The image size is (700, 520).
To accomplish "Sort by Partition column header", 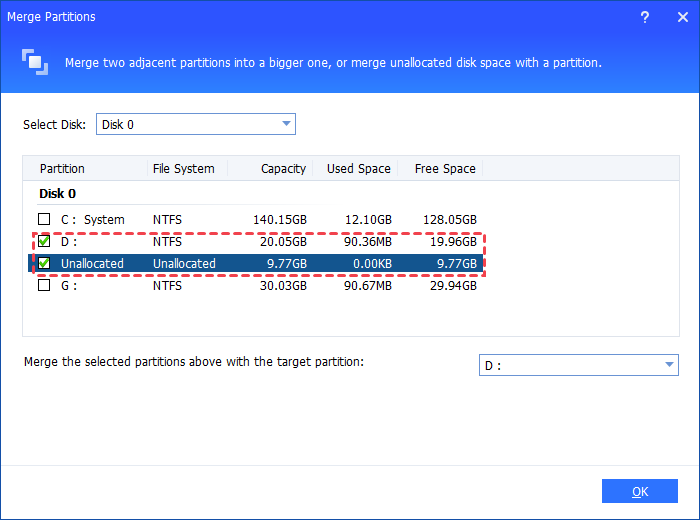I will [x=62, y=169].
